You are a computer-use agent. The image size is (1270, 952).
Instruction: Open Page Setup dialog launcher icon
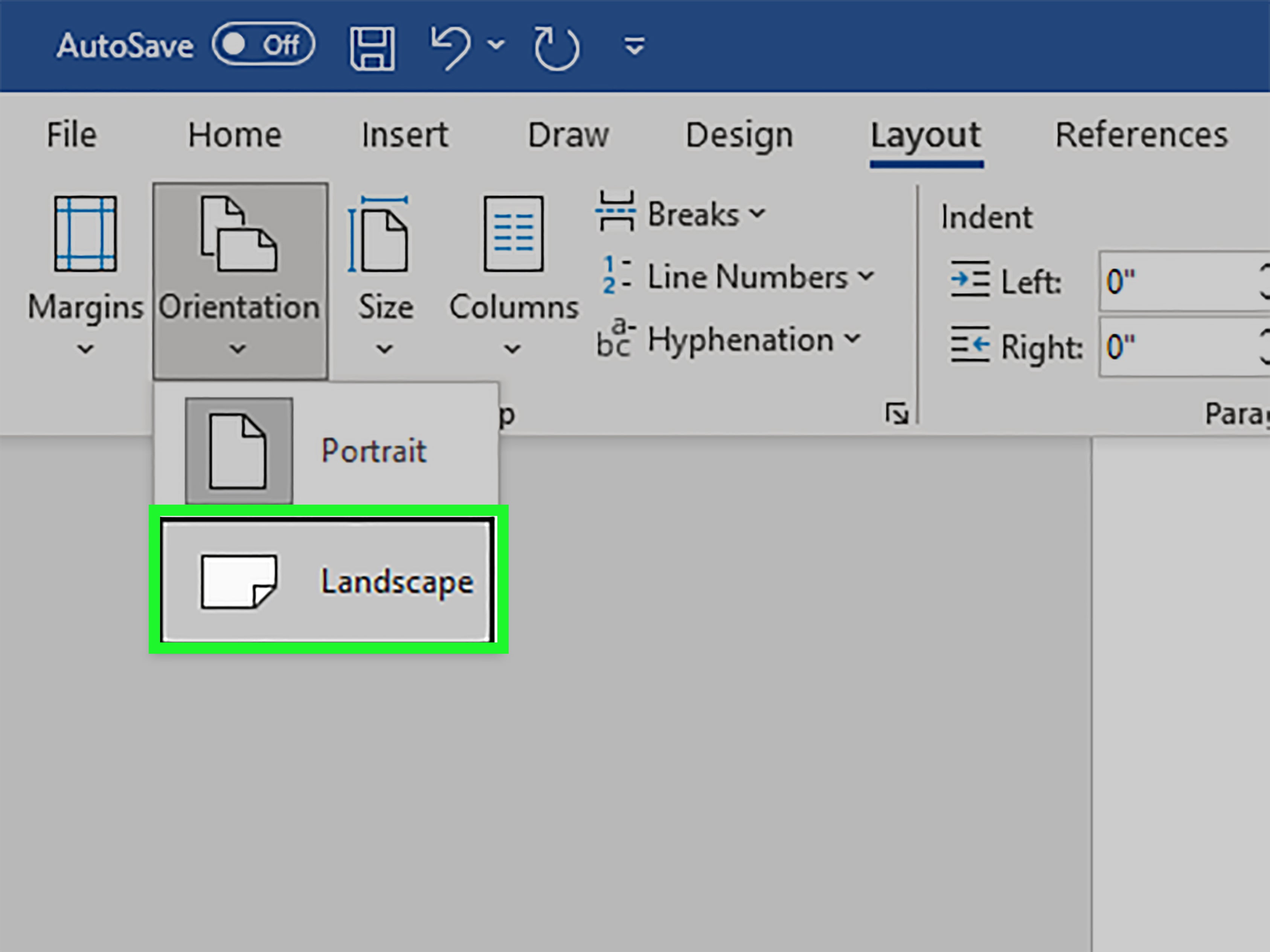(896, 413)
